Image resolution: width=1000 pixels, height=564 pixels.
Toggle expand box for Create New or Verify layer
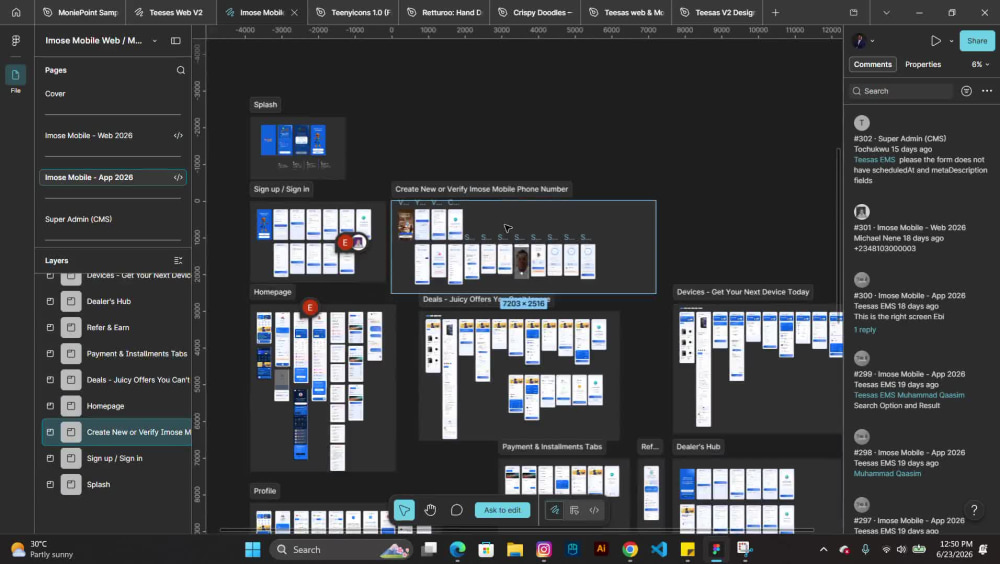(50, 432)
